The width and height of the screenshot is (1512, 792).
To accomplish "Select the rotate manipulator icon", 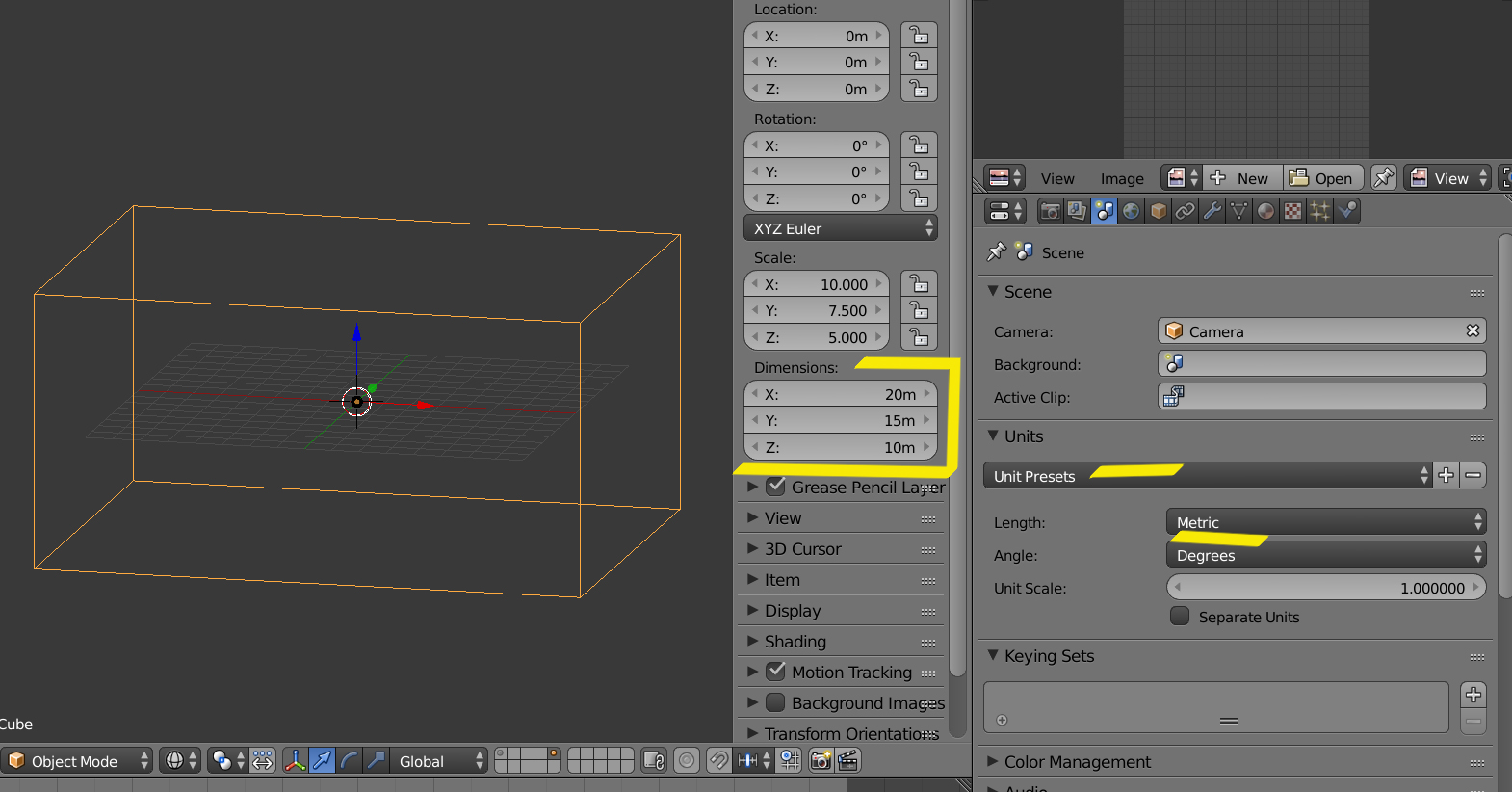I will (x=350, y=761).
